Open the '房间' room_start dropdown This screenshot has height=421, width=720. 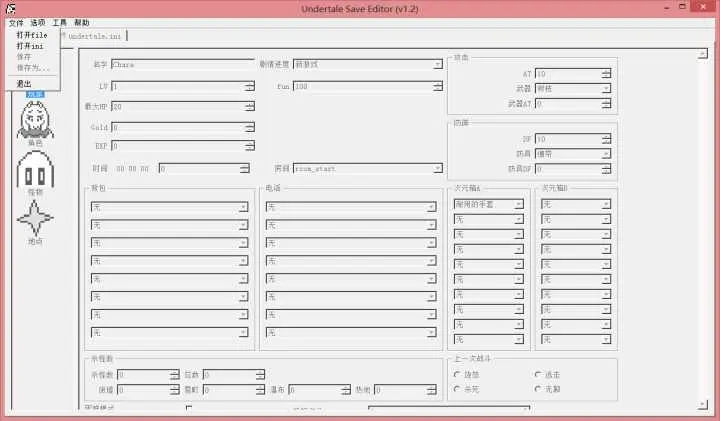click(x=437, y=169)
